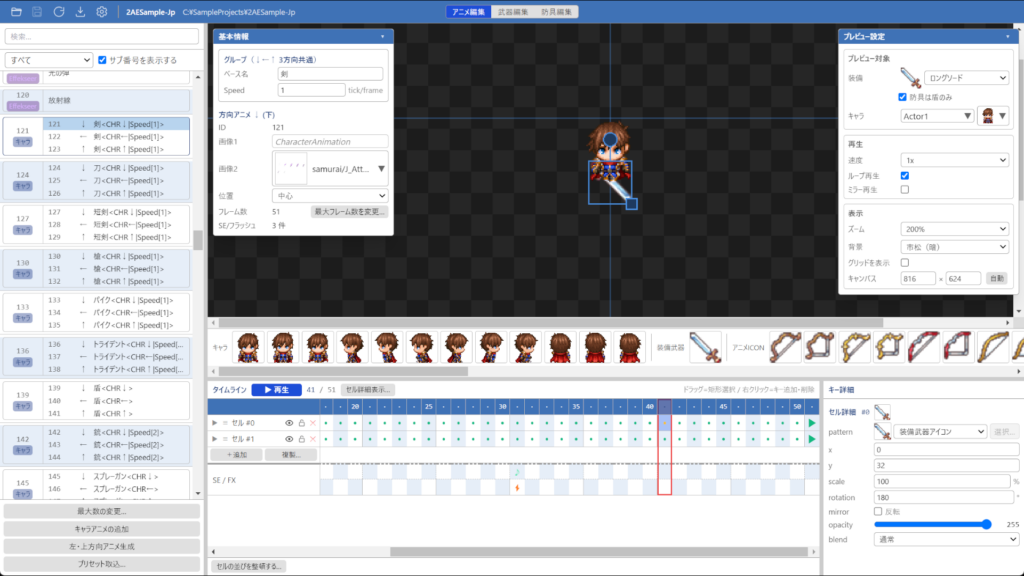The image size is (1024, 576).
Task: Choose the first brown bow icon in アニメICON strip
Action: pos(785,347)
